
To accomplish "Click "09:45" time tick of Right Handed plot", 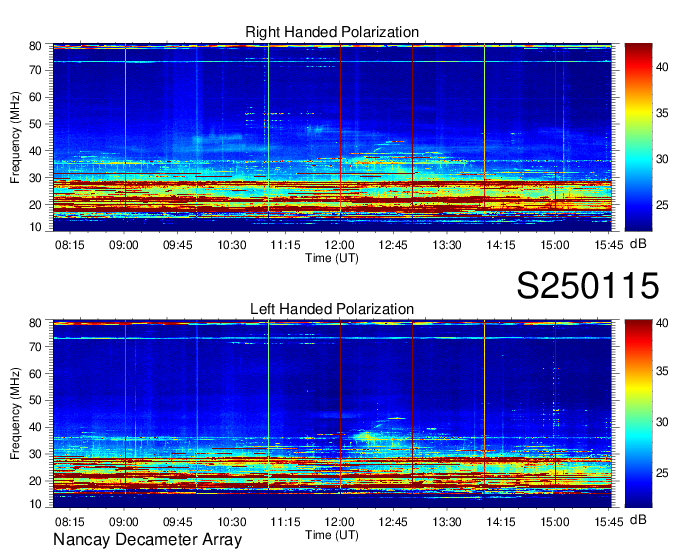I will click(178, 245).
